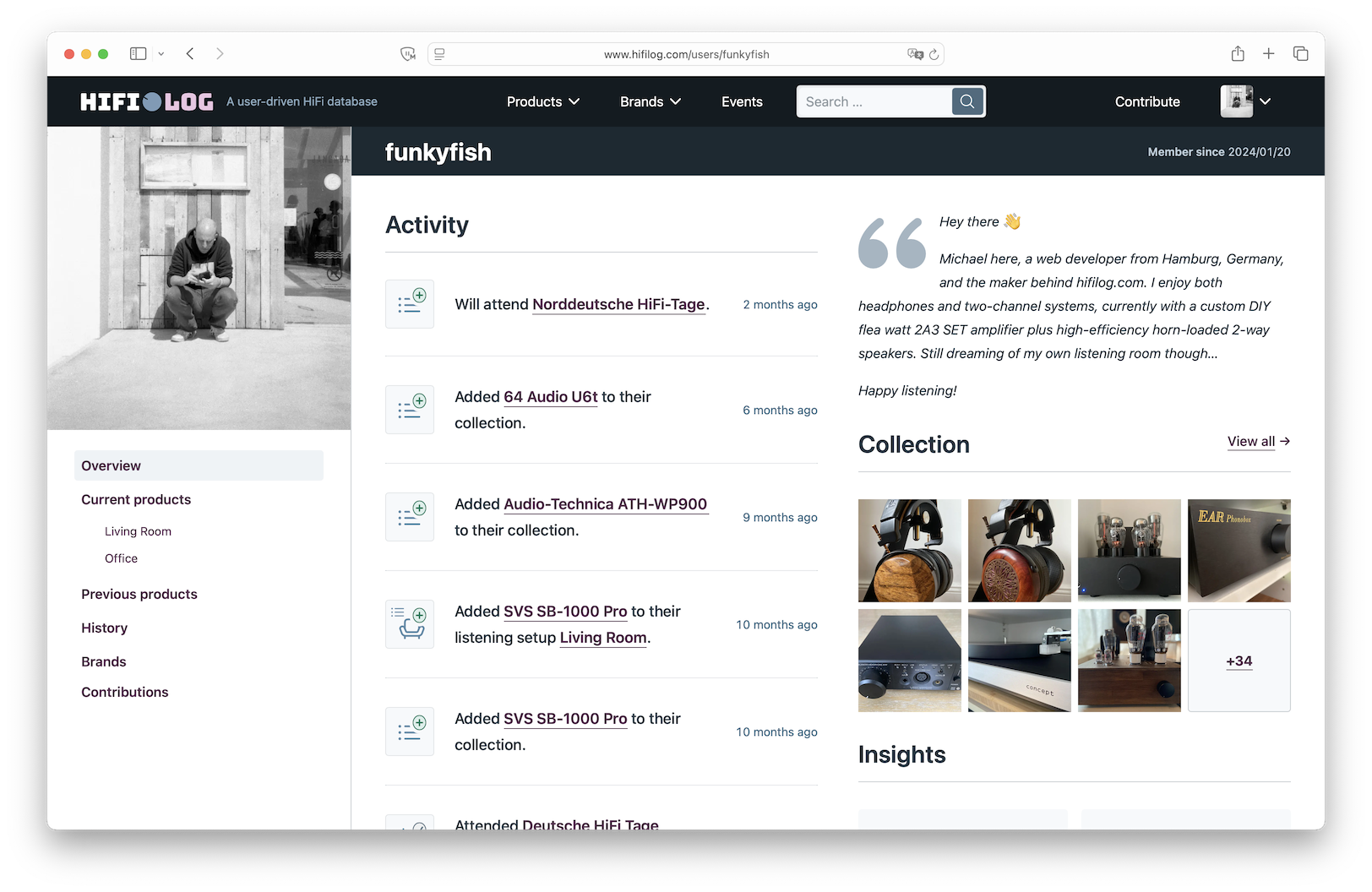
Task: Open Living Room in the sidebar
Action: coord(138,531)
